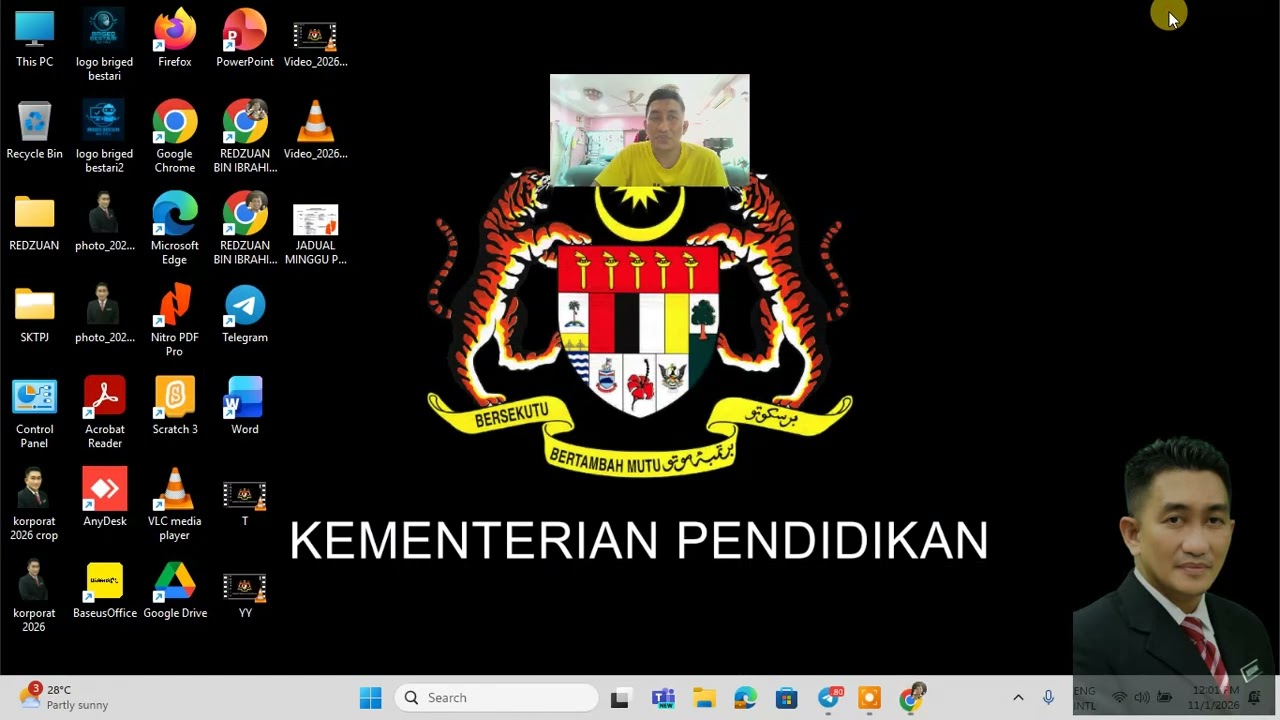Open the volume tray control
Image resolution: width=1280 pixels, height=720 pixels.
(1142, 698)
